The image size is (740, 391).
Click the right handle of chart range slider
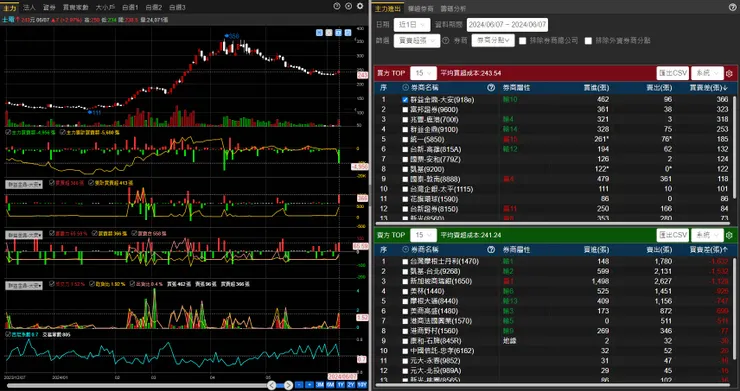point(288,385)
